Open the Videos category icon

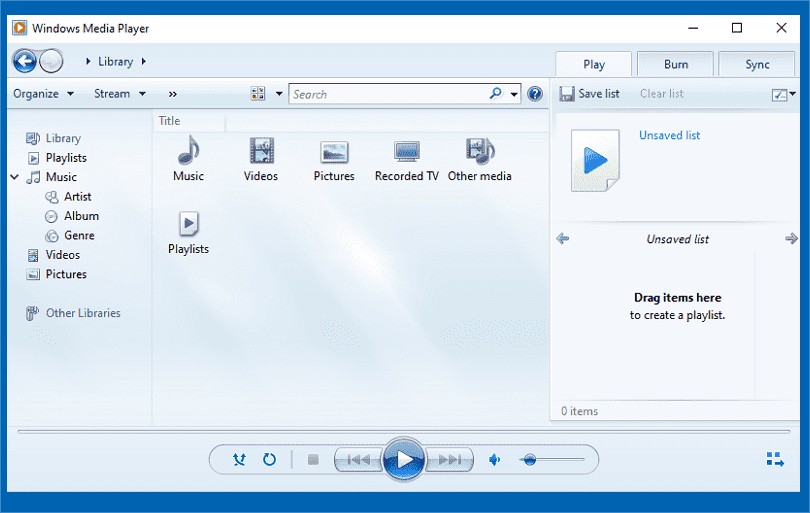tap(261, 151)
